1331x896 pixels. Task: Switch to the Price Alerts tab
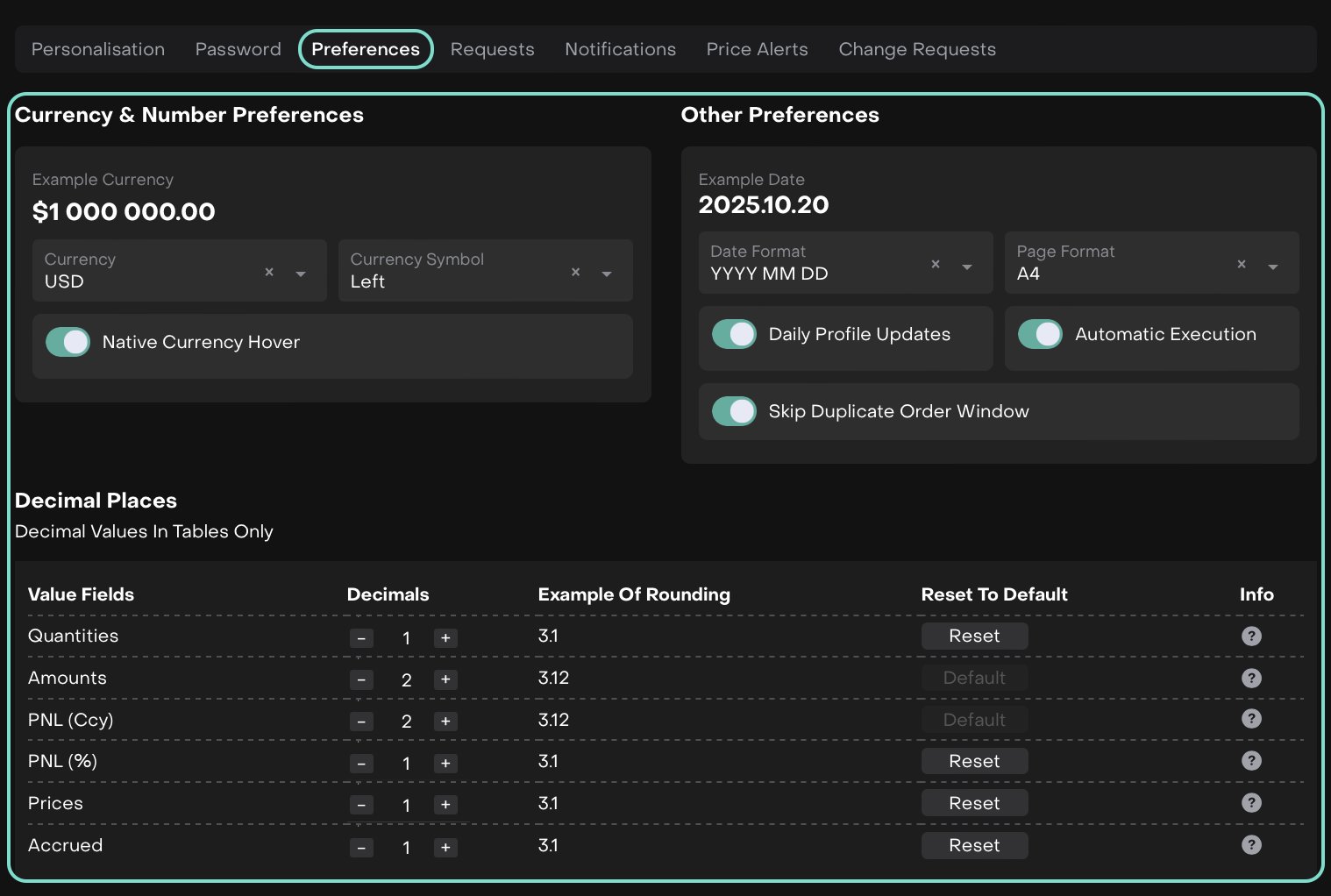[757, 50]
